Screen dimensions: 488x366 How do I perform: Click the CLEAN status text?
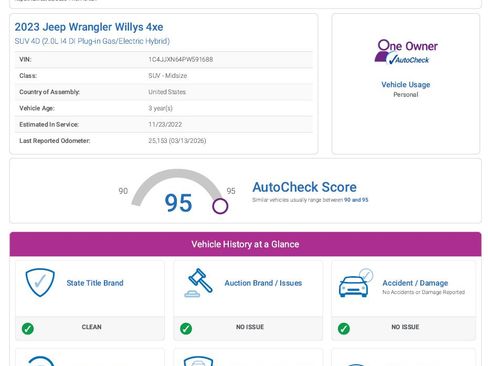click(91, 327)
